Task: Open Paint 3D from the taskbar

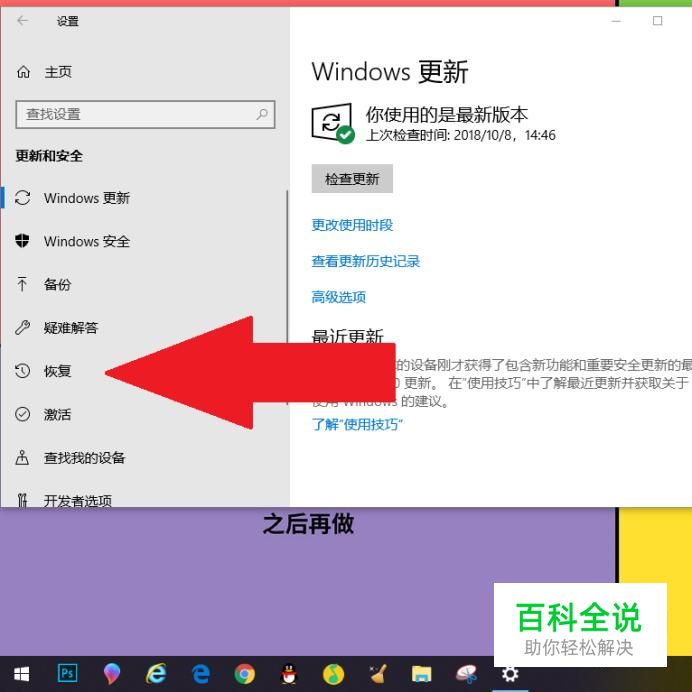Action: point(112,674)
